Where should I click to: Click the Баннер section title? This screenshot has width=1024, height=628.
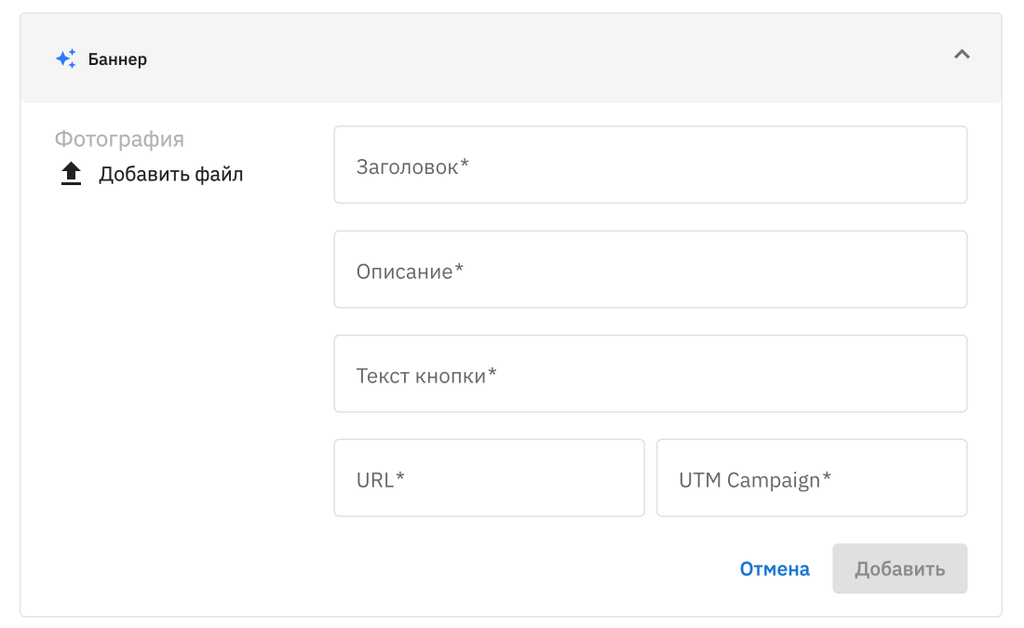point(117,59)
